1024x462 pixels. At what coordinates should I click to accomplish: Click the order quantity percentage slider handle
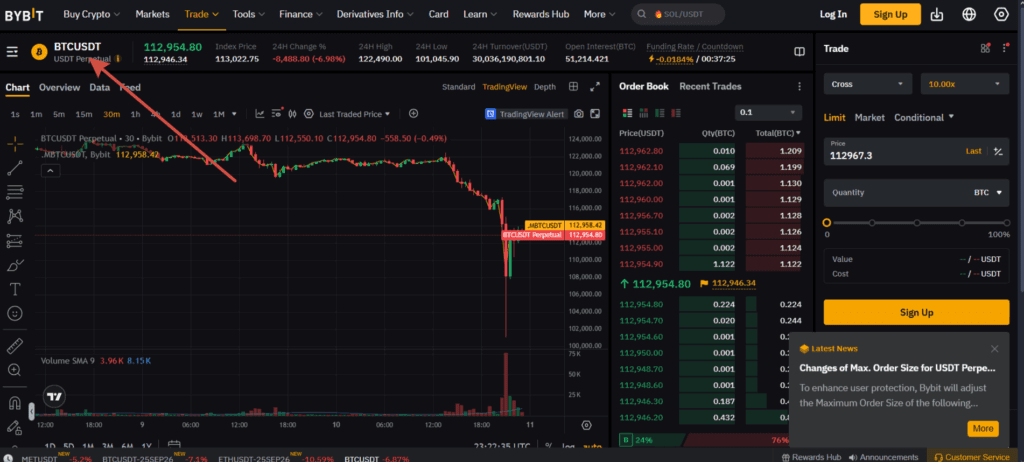click(827, 223)
